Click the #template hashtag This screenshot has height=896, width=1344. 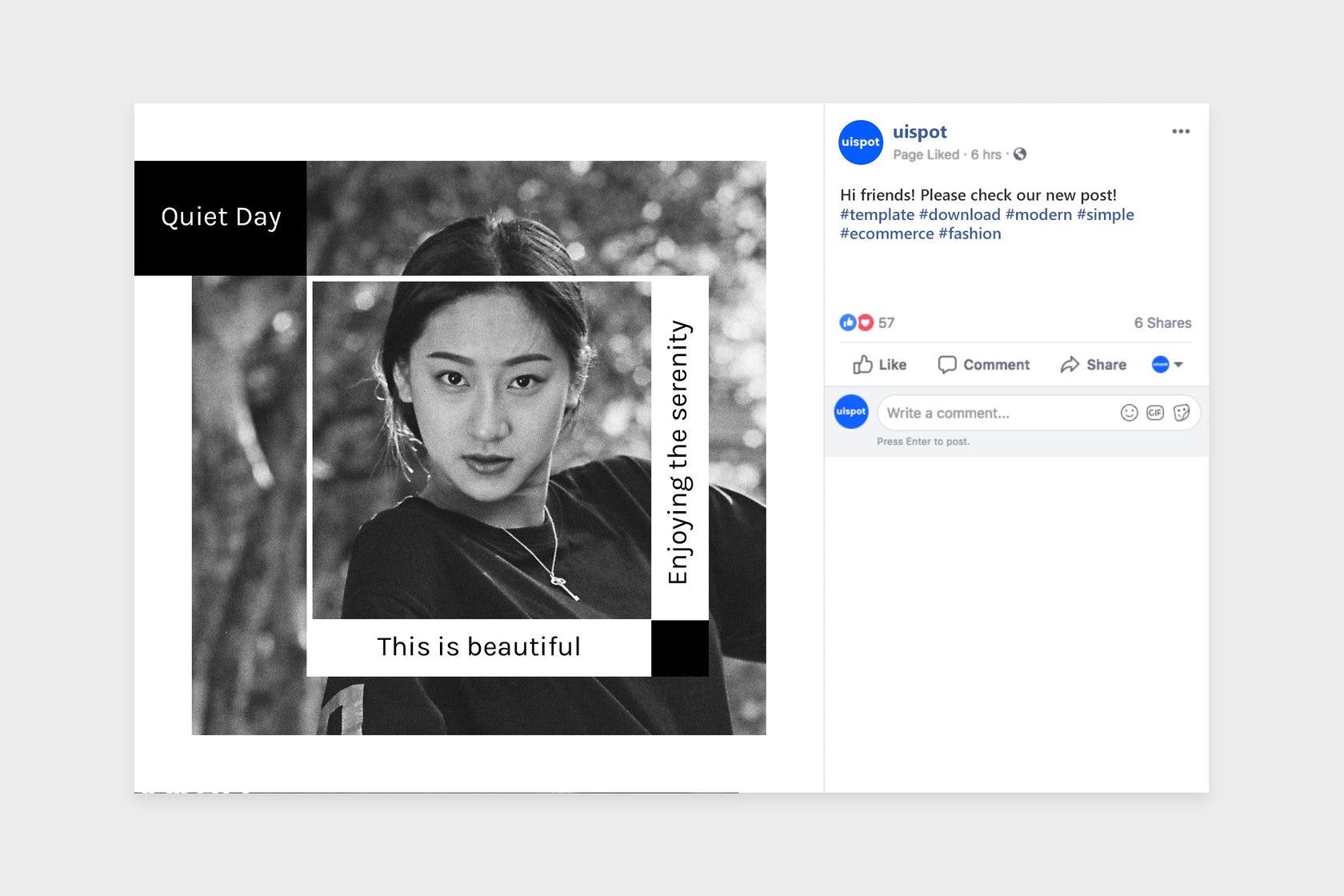click(x=877, y=214)
